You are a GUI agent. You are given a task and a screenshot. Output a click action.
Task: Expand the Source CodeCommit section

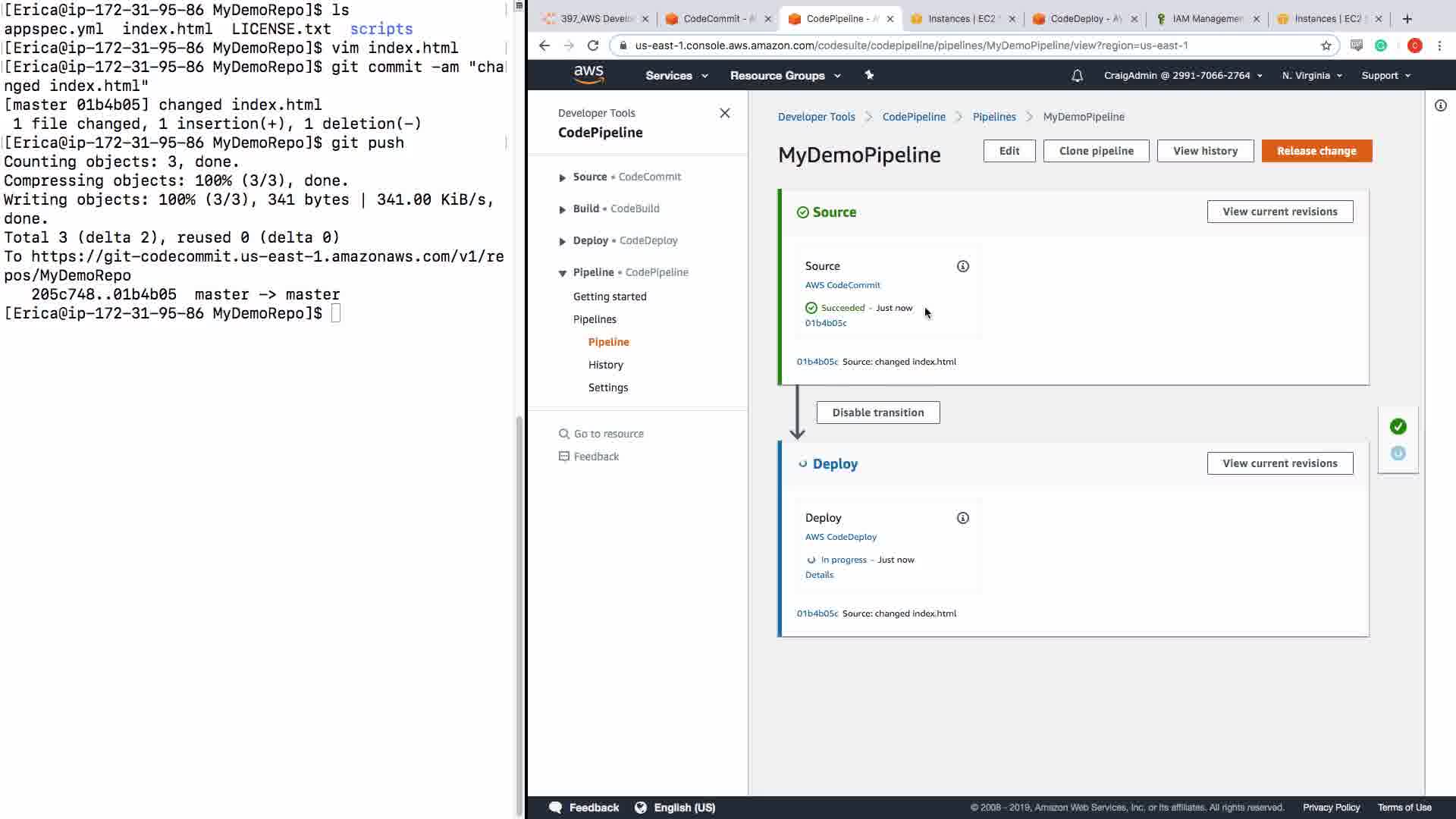(x=562, y=177)
